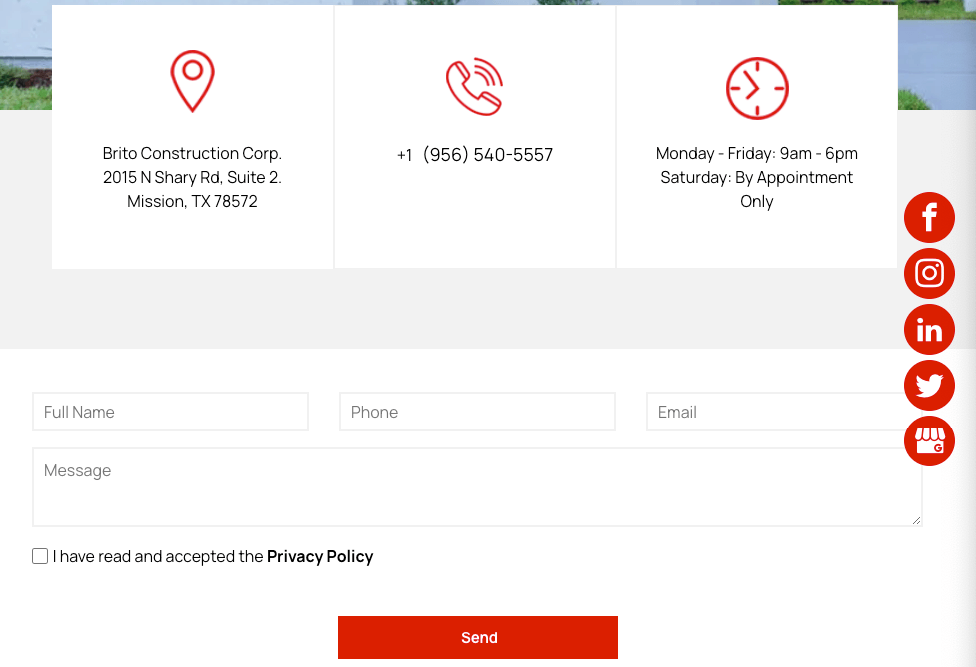Click the red location pin icon
The height and width of the screenshot is (667, 976).
pyautogui.click(x=192, y=81)
